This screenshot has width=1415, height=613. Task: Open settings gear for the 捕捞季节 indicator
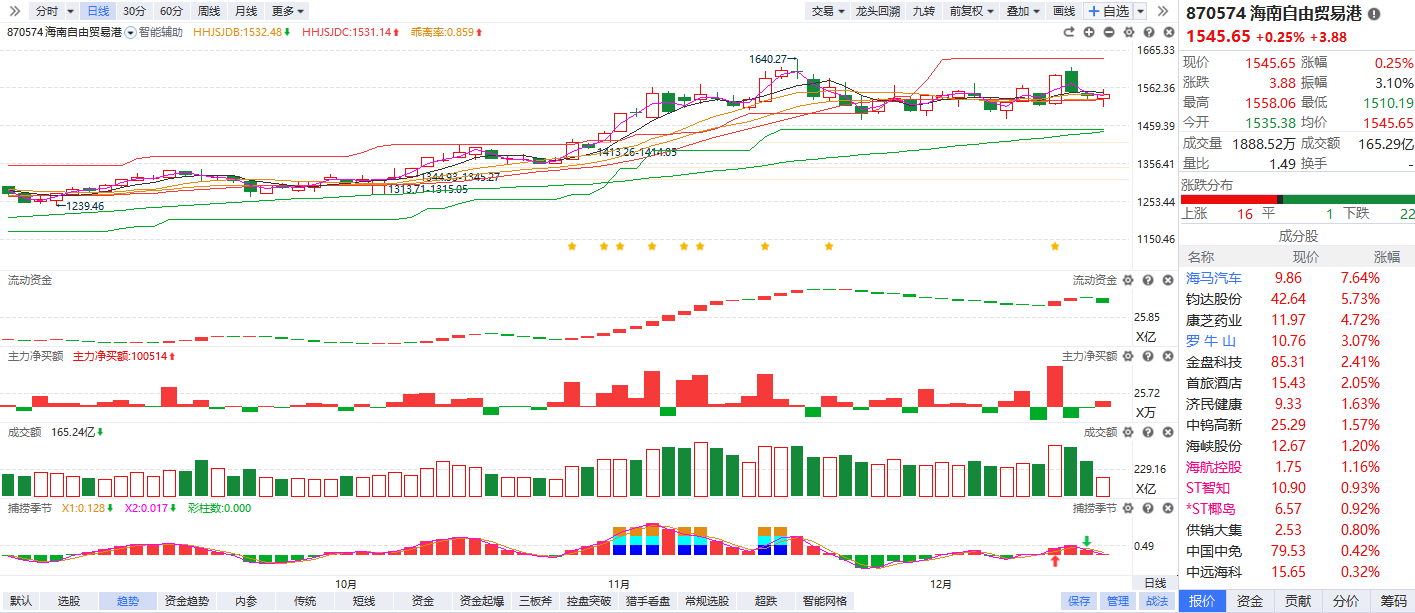(x=1128, y=508)
